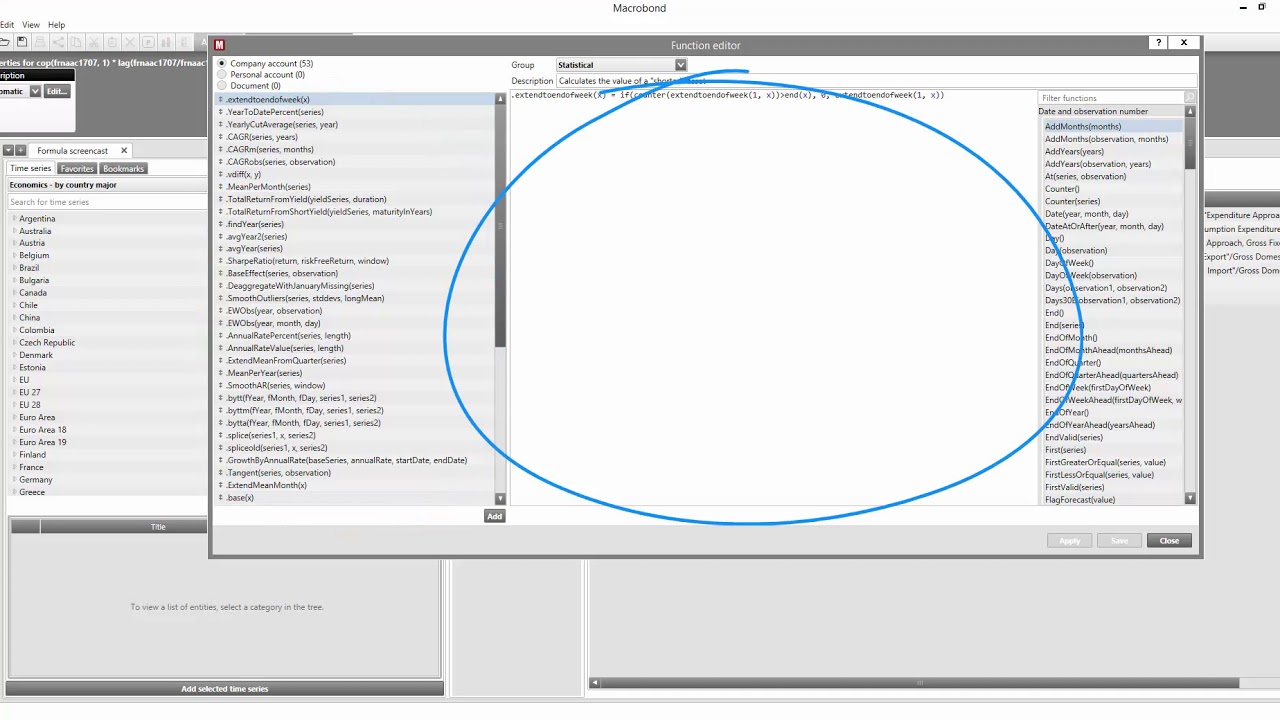Viewport: 1280px width, 720px height.
Task: Click the Paste clipboard toolbar icon
Action: pos(112,42)
